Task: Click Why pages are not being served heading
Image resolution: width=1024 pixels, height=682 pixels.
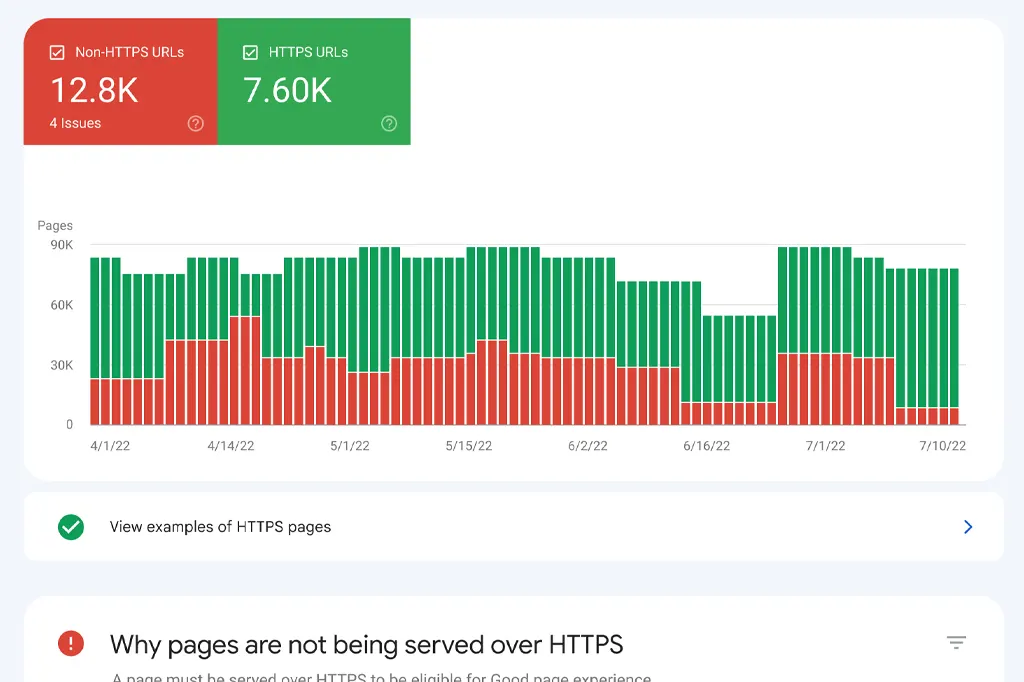Action: 366,643
